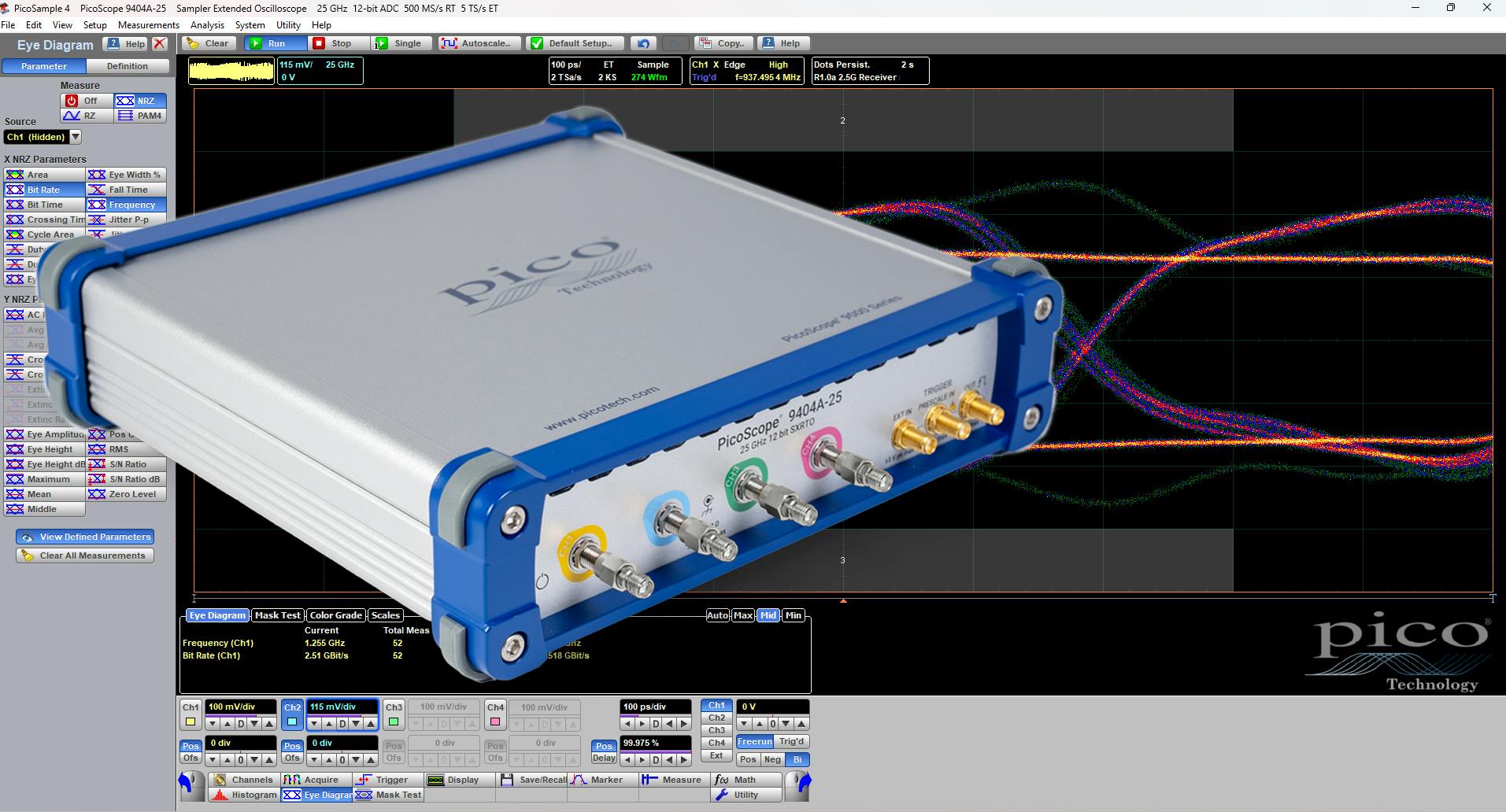Screen dimensions: 1506x812
Task: Select the Bit Rate measurement parameter
Action: click(44, 189)
